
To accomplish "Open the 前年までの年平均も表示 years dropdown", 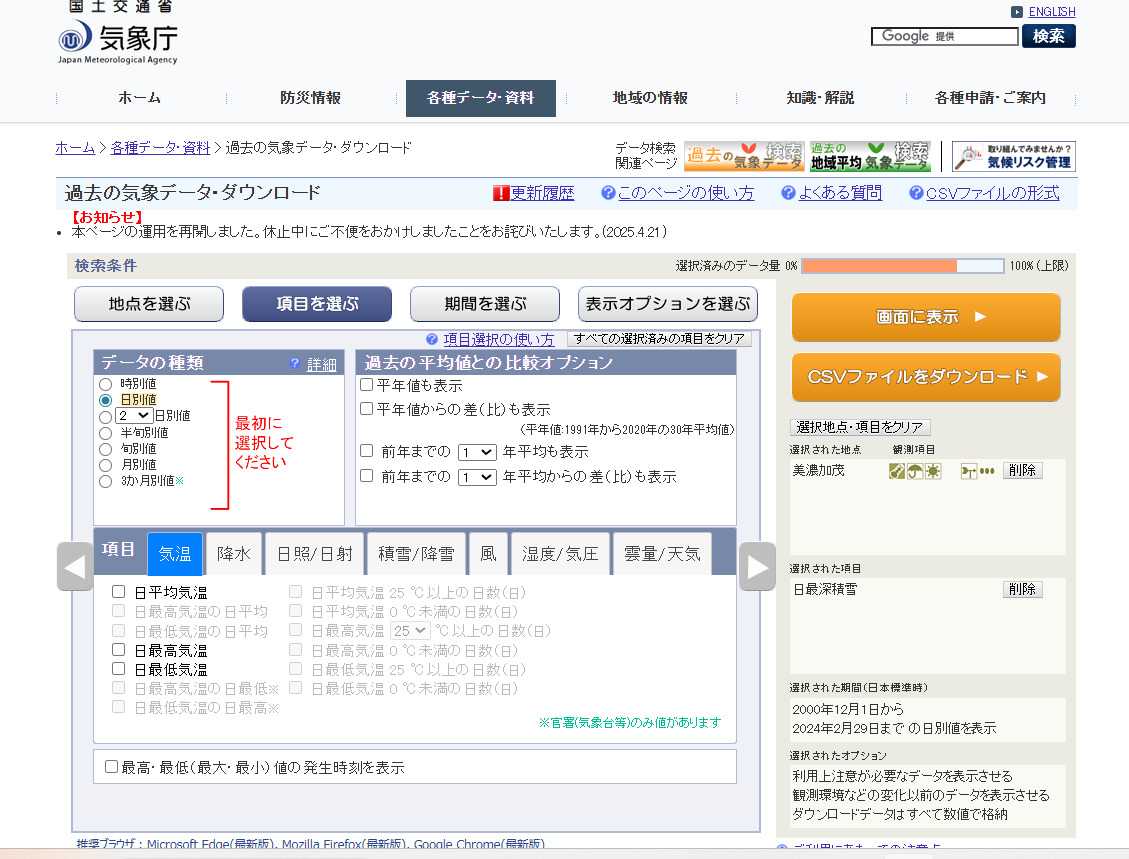I will point(477,452).
